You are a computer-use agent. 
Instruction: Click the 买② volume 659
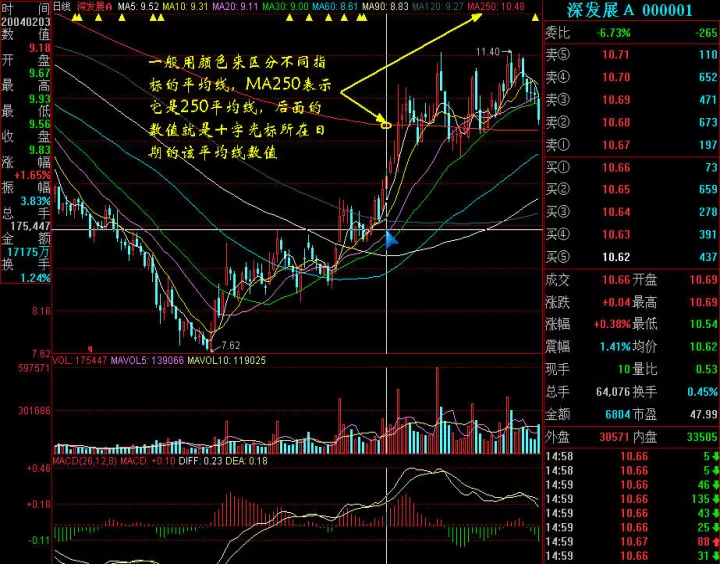pyautogui.click(x=708, y=190)
